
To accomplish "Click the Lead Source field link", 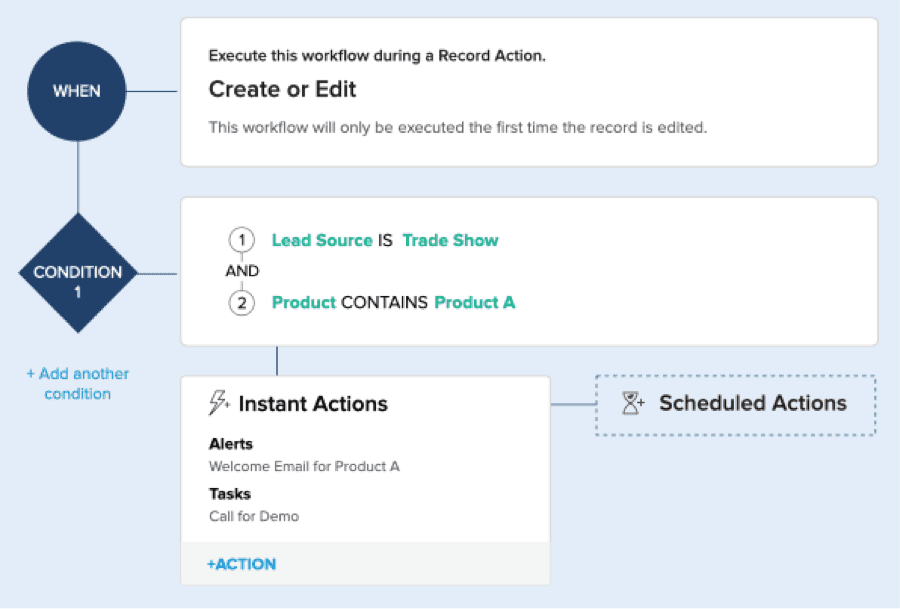I will [322, 240].
